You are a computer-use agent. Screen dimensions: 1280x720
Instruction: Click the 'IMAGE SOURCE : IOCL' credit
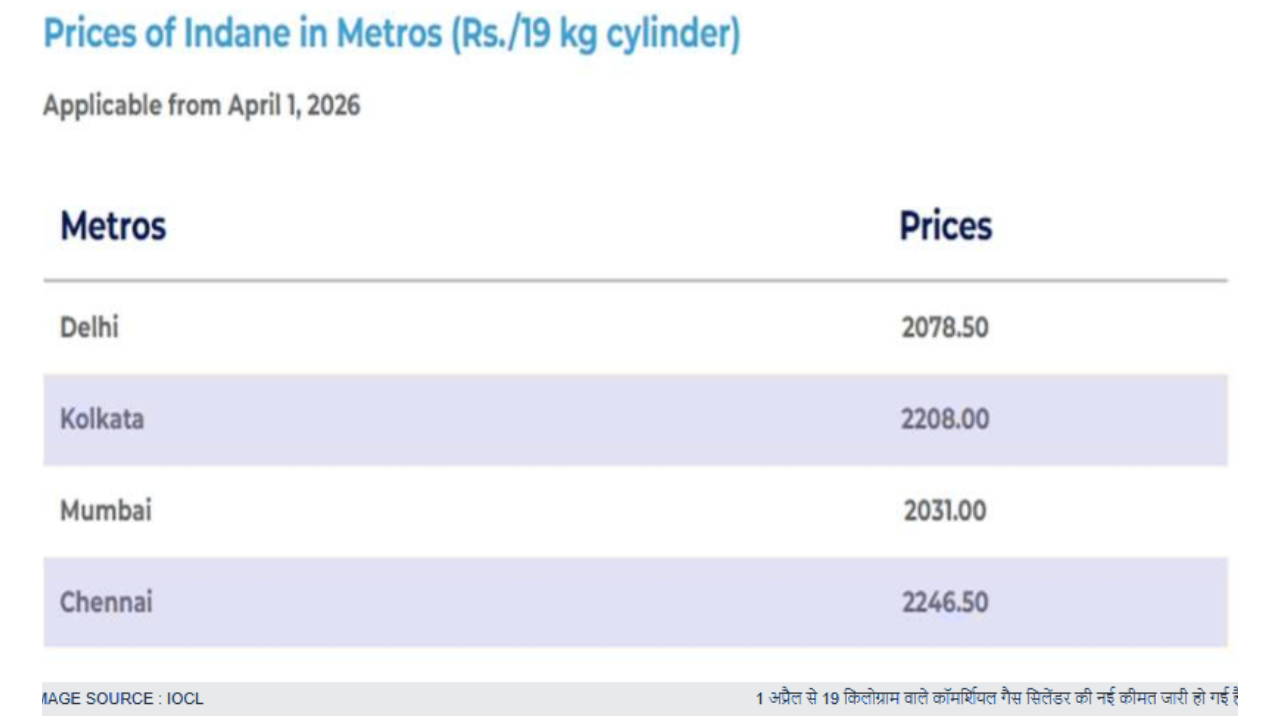point(122,699)
